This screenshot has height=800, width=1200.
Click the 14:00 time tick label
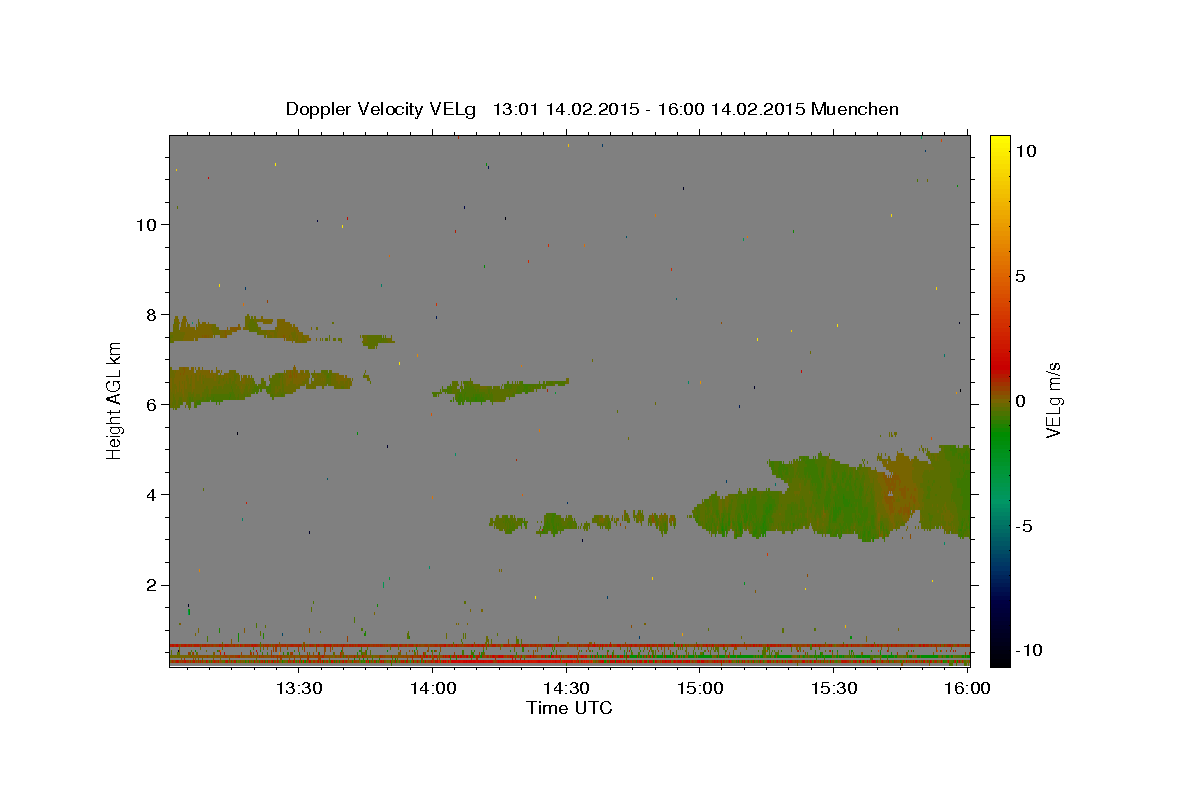(433, 689)
